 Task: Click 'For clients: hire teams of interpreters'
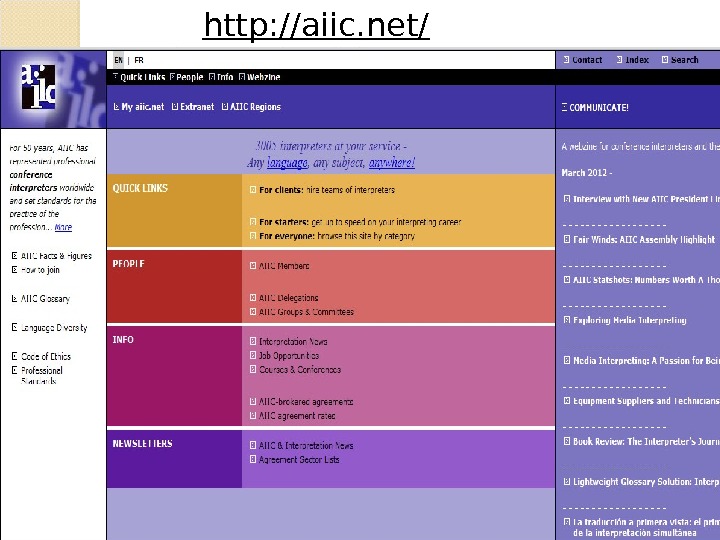[326, 190]
